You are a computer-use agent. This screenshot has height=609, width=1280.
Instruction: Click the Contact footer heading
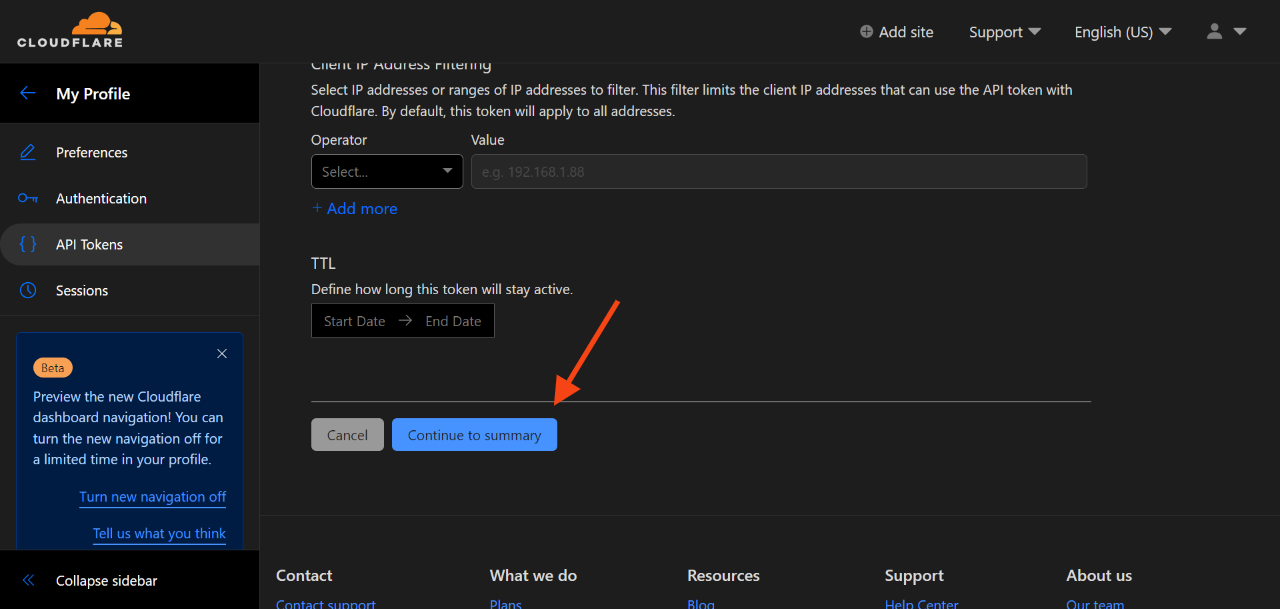(x=304, y=575)
